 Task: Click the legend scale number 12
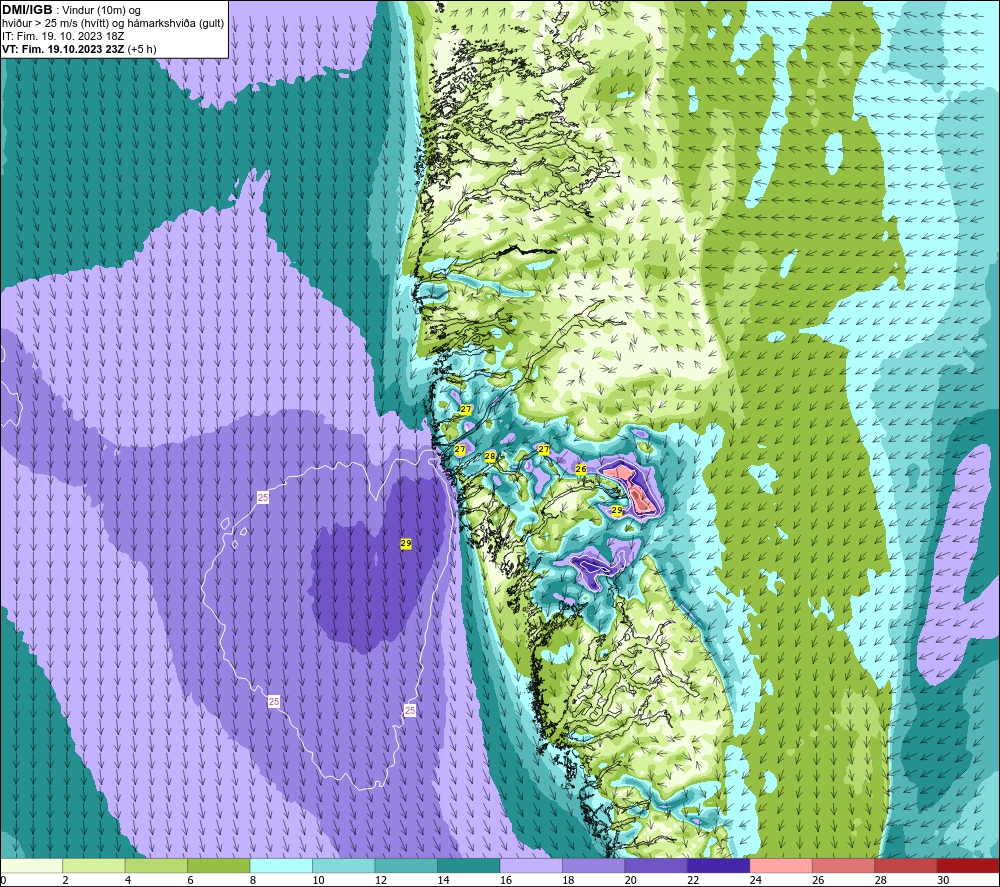[381, 880]
